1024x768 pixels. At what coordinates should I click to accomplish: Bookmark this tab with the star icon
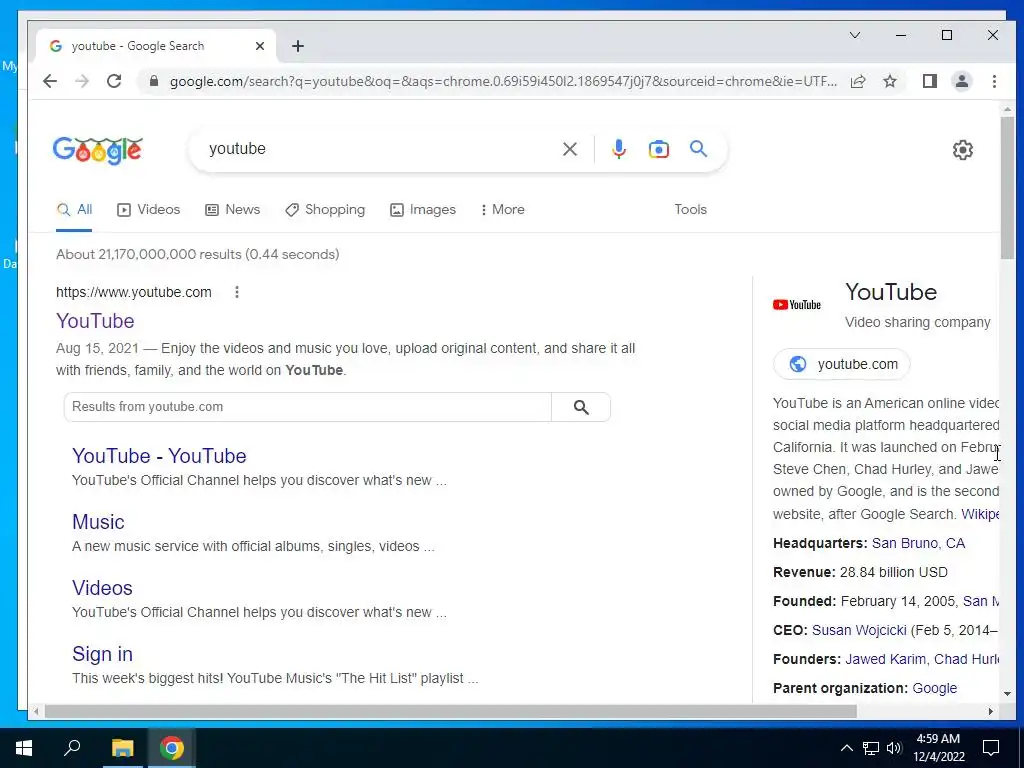(x=890, y=81)
